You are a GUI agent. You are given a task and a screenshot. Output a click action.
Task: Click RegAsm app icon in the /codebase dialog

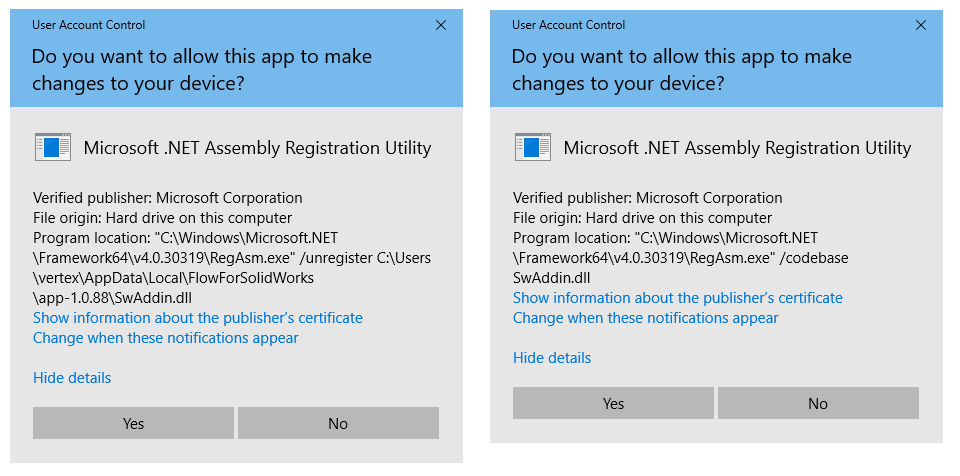click(532, 148)
